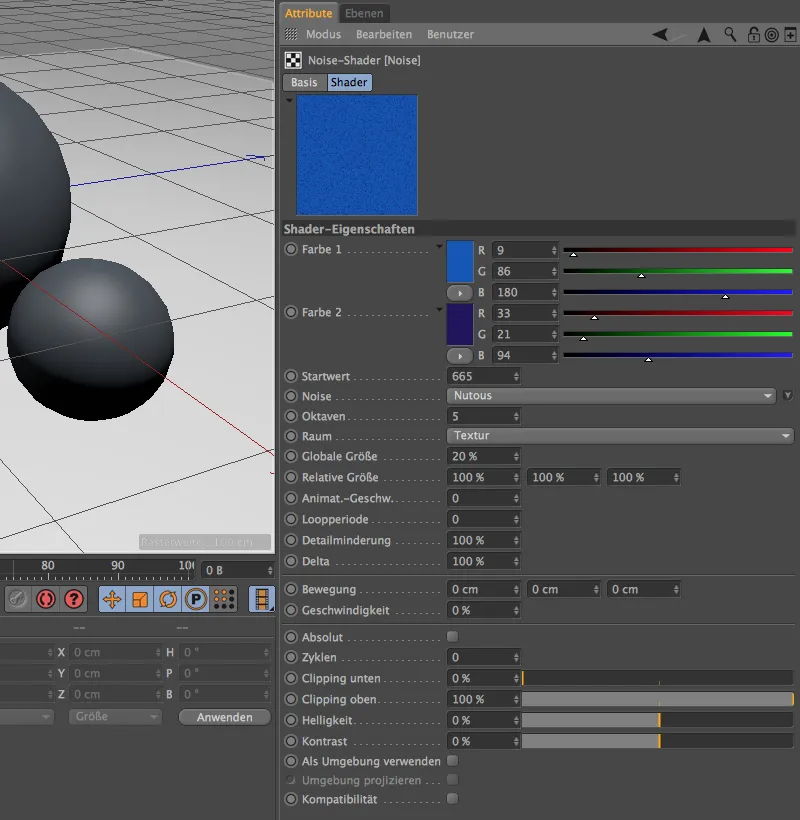This screenshot has width=800, height=820.
Task: Click the Farbe 2 dark purple swatch
Action: tap(460, 325)
